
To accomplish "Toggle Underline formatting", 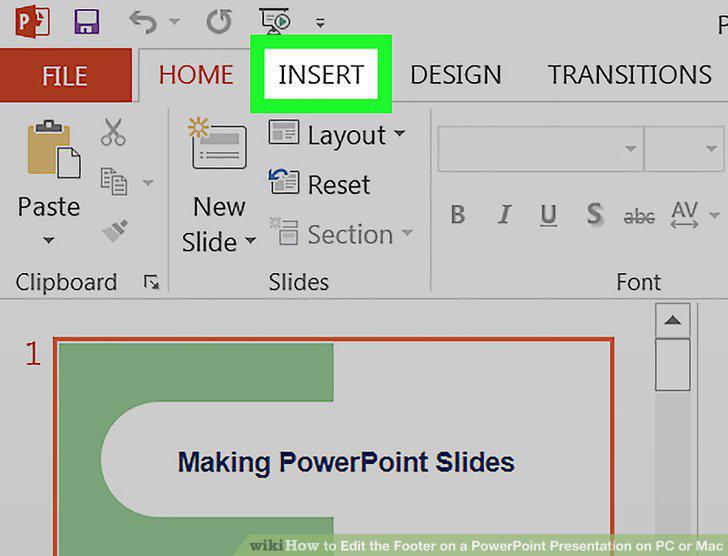I will [x=548, y=215].
